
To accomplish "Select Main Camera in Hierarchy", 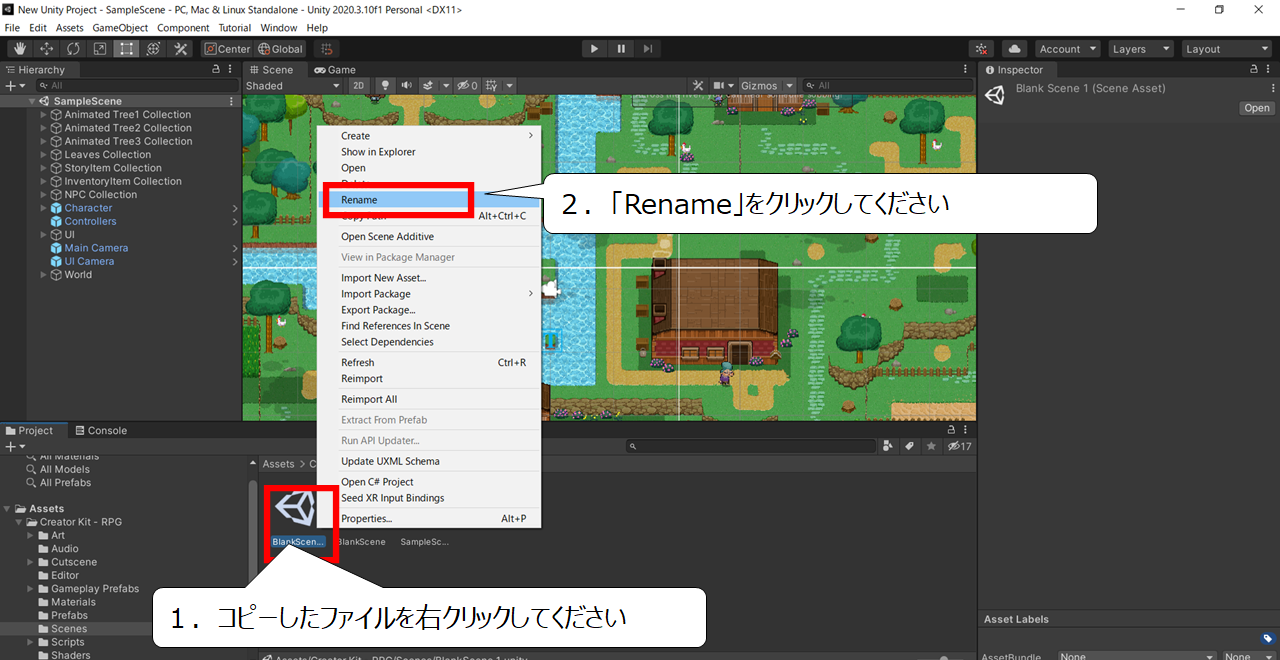I will 96,248.
